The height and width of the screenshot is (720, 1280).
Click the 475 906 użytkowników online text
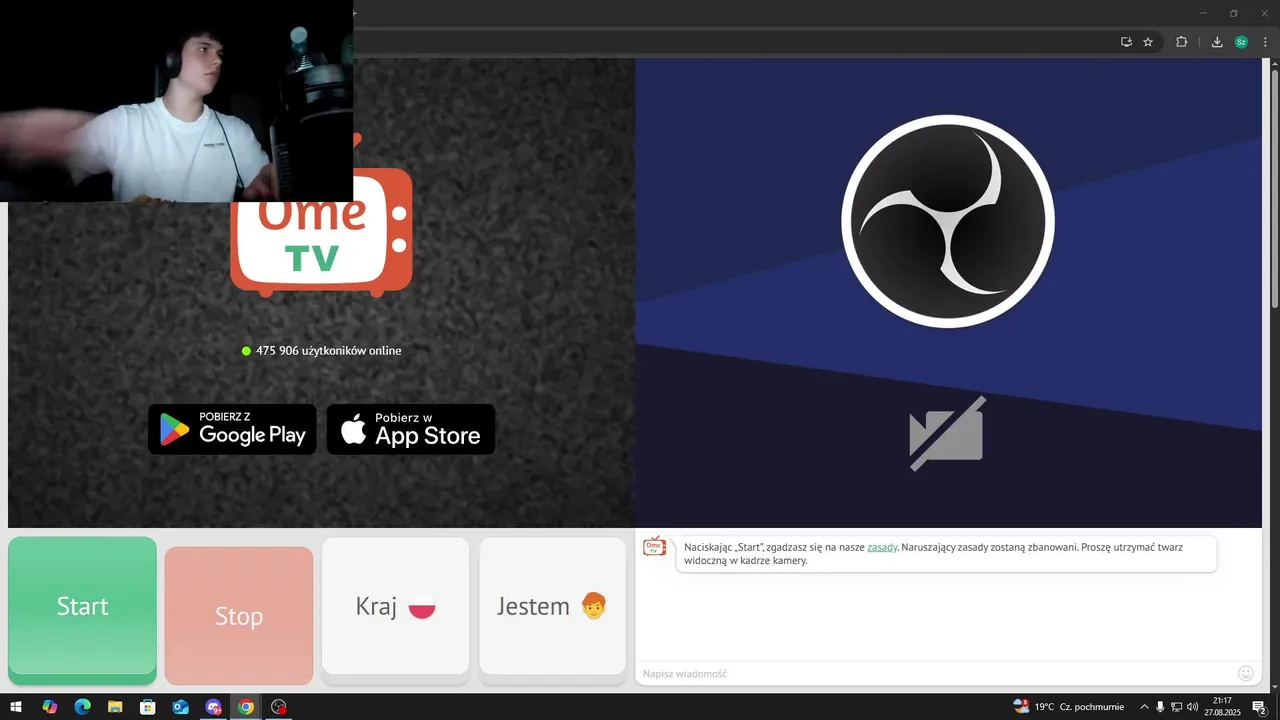coord(328,351)
